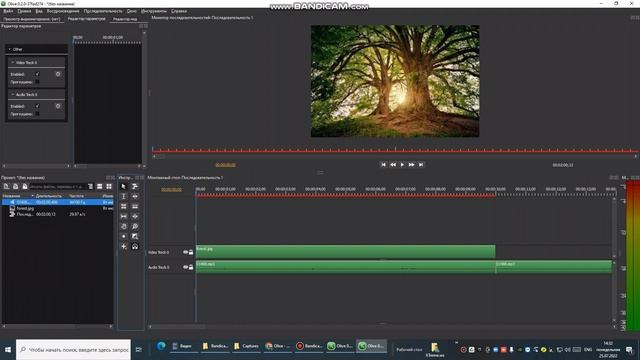Open the Windows Start menu
This screenshot has height=360, width=640.
[8, 350]
